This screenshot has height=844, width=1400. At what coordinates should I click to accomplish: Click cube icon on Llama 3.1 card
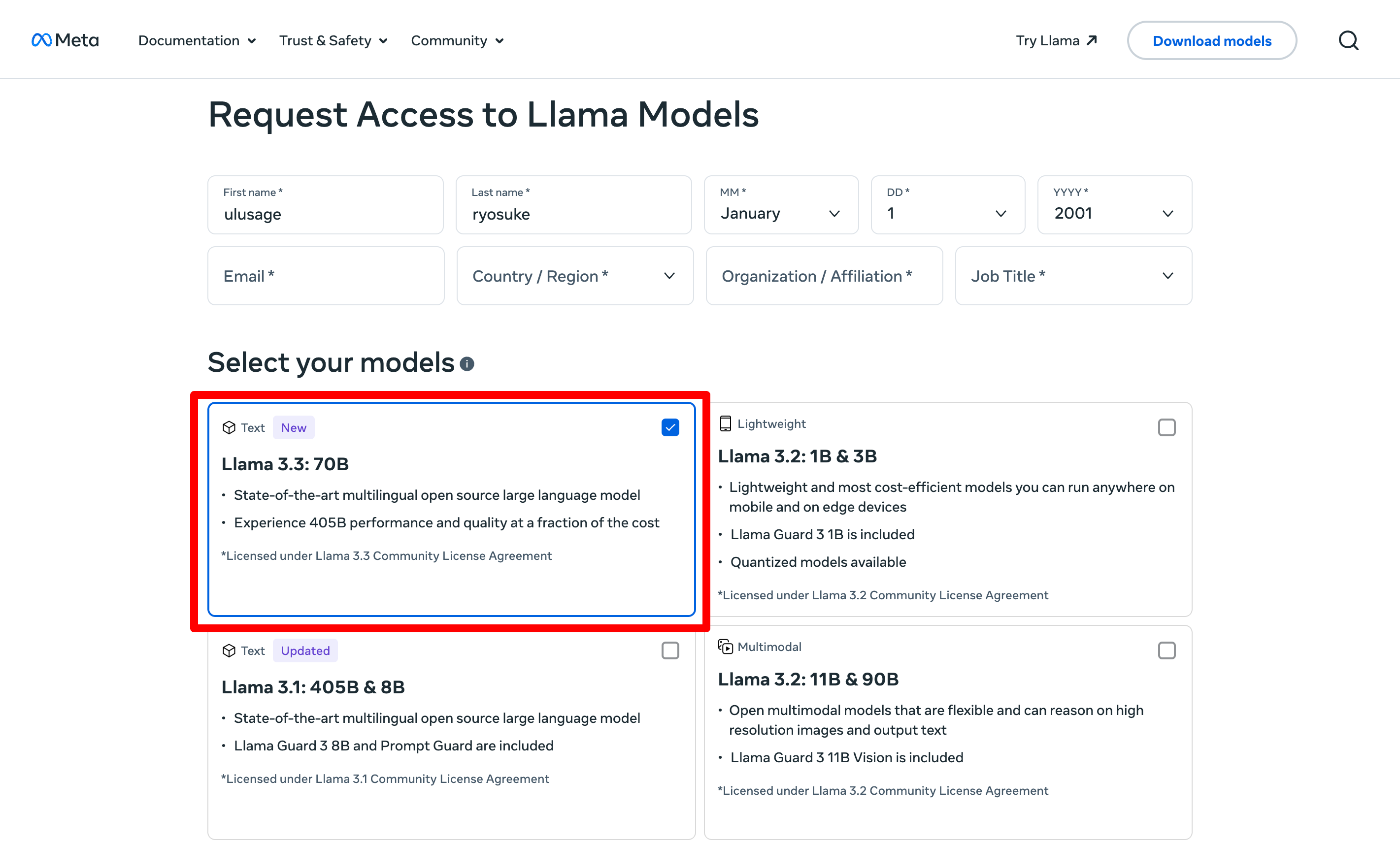[x=229, y=650]
